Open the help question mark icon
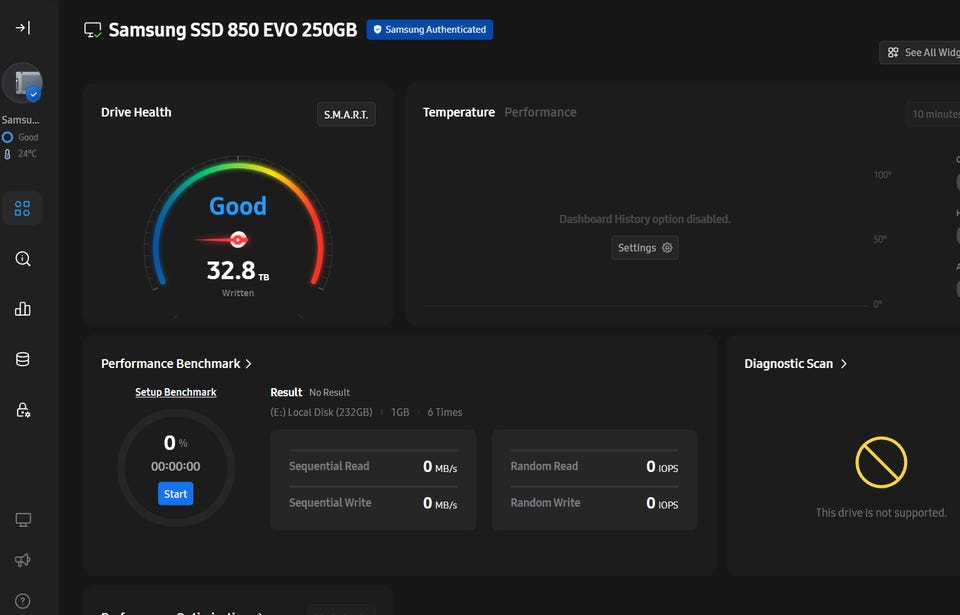Viewport: 960px width, 615px height. (x=22, y=601)
